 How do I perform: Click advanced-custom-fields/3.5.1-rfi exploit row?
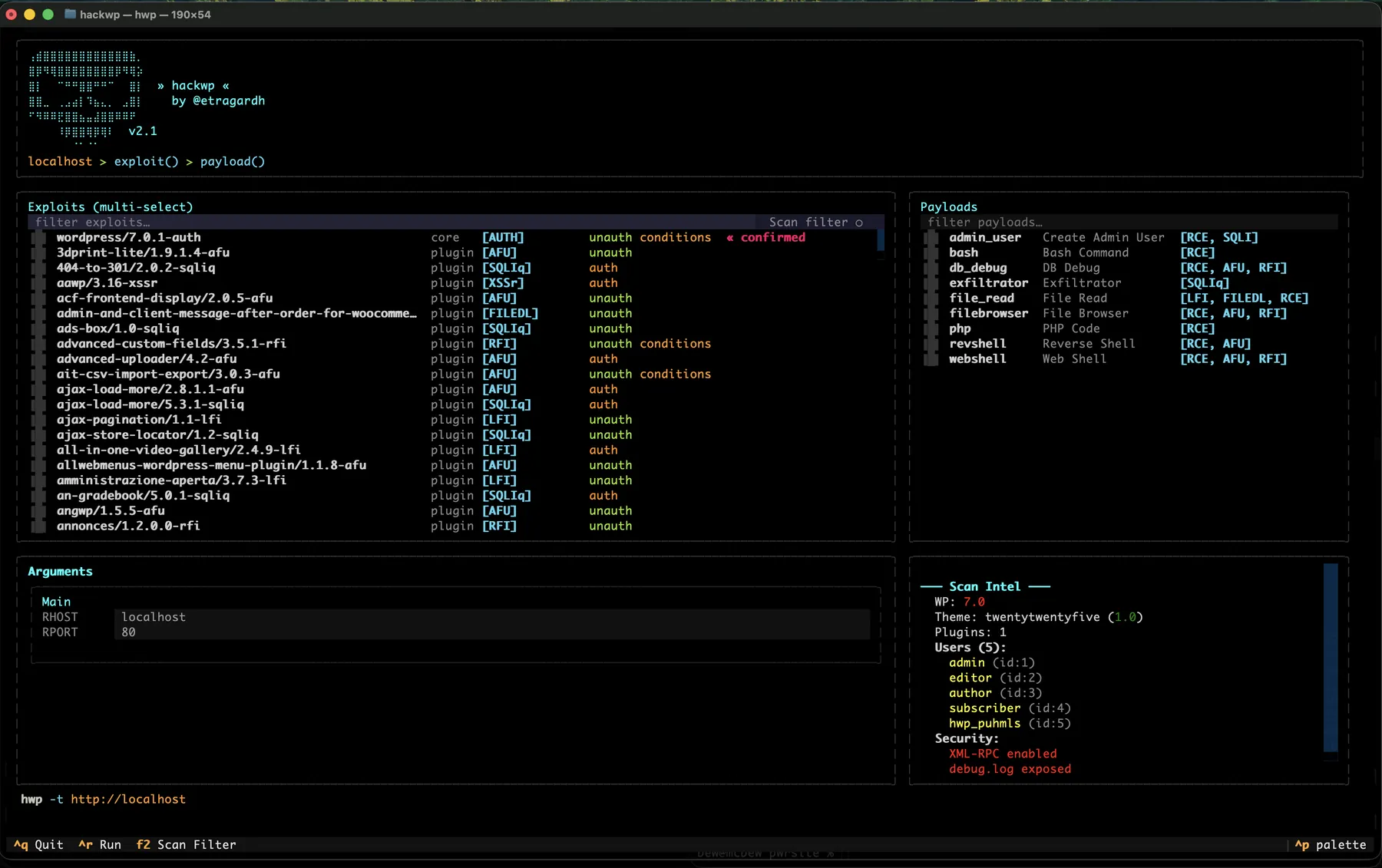pyautogui.click(x=453, y=344)
